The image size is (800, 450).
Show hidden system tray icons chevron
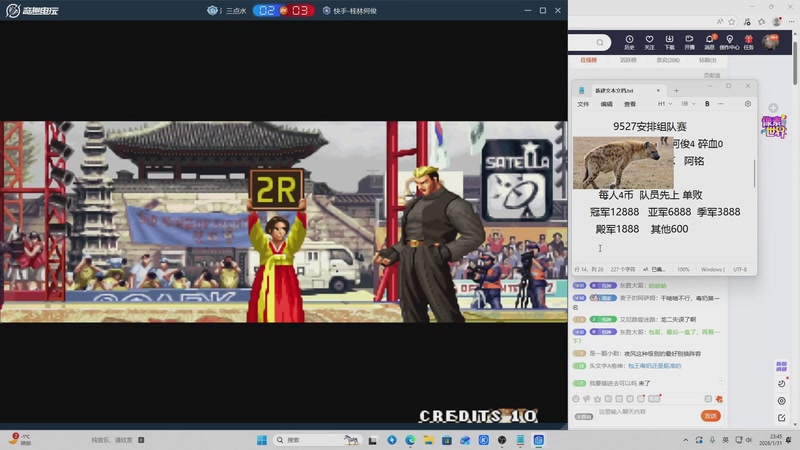pyautogui.click(x=686, y=440)
